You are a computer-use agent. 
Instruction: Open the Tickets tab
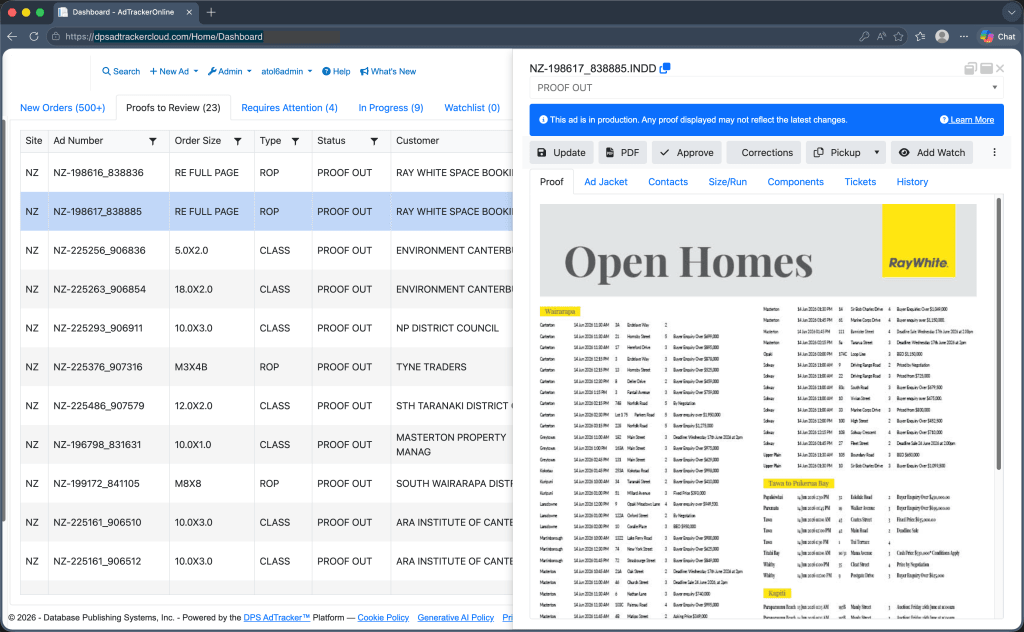click(859, 182)
